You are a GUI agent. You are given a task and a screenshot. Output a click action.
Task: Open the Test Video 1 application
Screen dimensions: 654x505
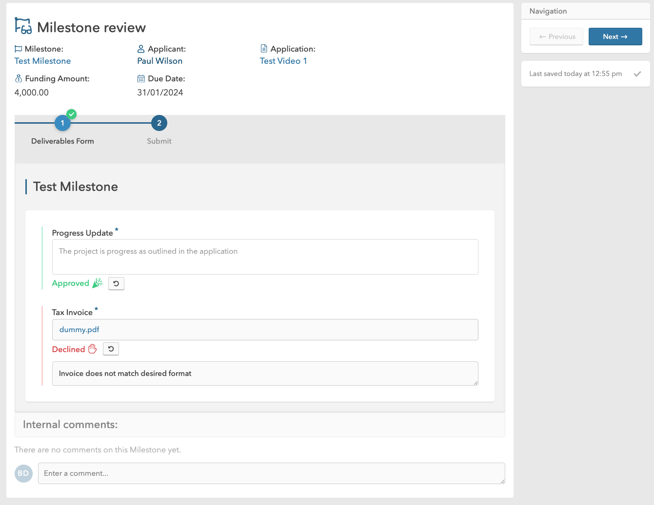pyautogui.click(x=283, y=61)
